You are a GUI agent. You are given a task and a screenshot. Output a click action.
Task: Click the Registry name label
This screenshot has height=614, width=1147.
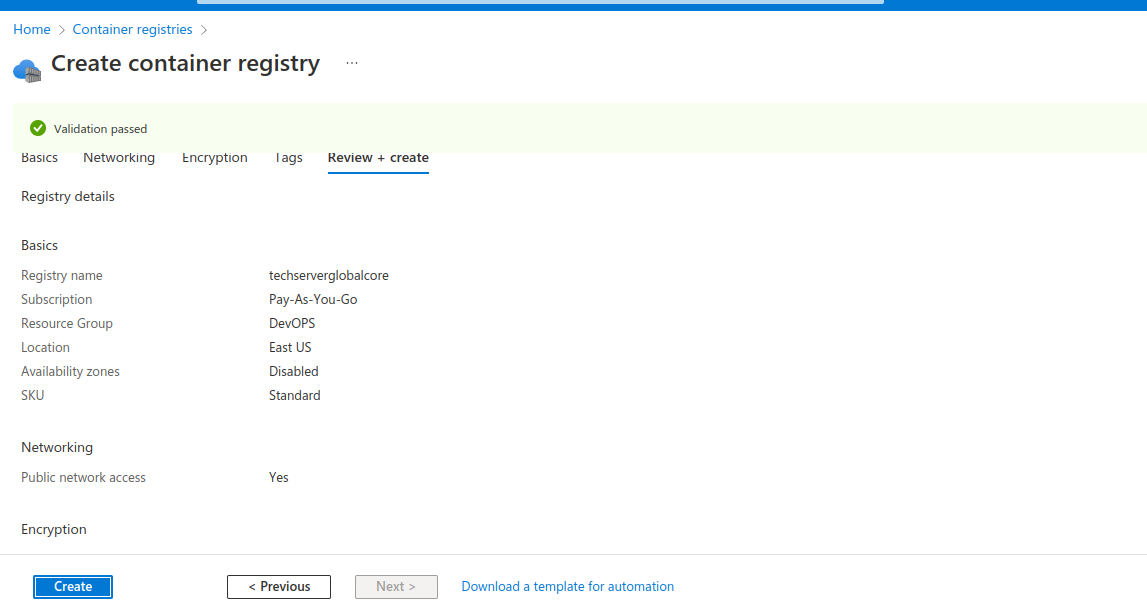[x=61, y=275]
